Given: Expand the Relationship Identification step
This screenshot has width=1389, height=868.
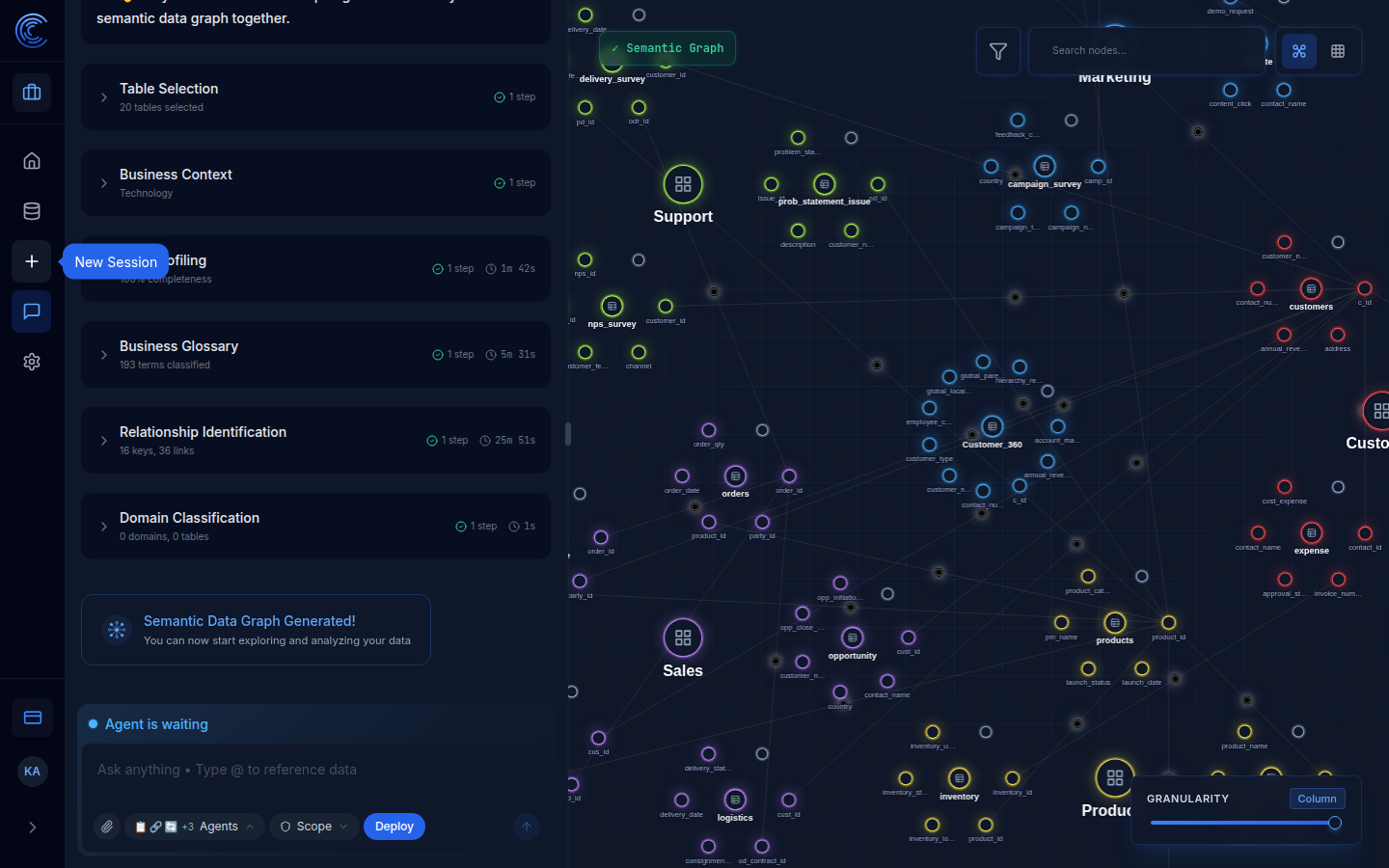Looking at the screenshot, I should coord(315,440).
